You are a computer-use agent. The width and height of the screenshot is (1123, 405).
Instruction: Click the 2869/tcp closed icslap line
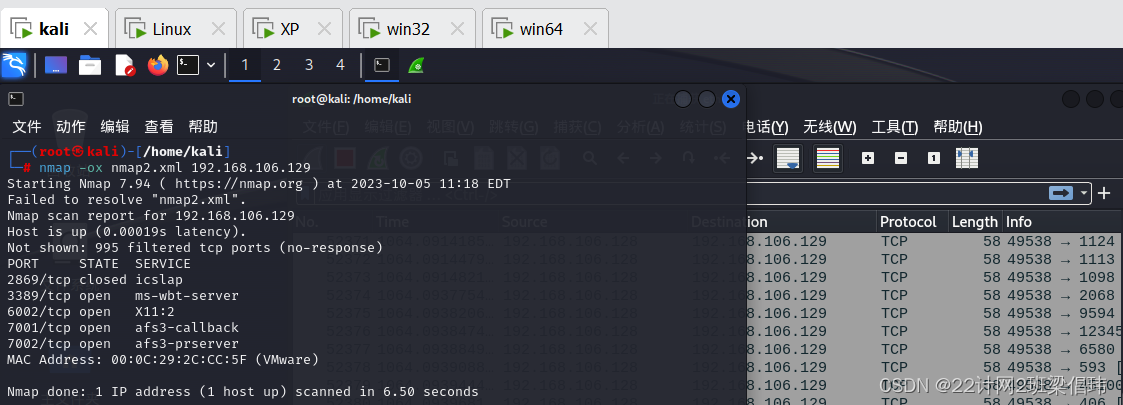pyautogui.click(x=95, y=280)
